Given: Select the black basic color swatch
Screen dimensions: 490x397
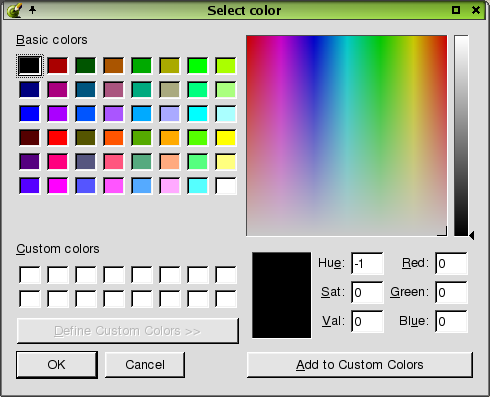Looking at the screenshot, I should [30, 66].
